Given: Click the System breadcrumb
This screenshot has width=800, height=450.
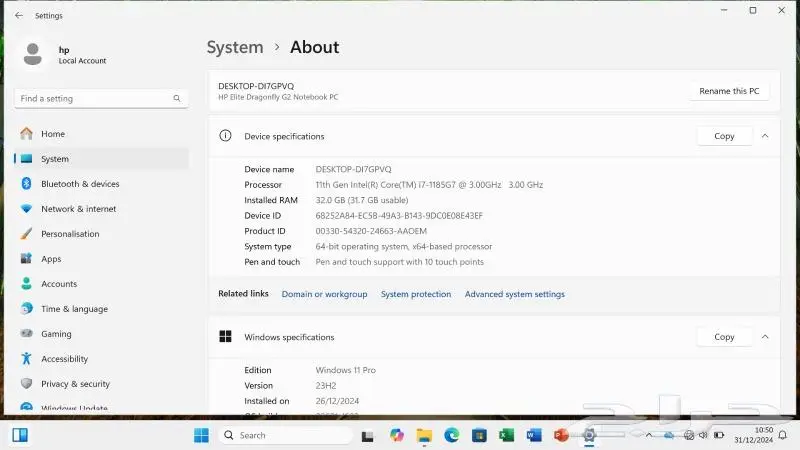Looking at the screenshot, I should pos(235,47).
